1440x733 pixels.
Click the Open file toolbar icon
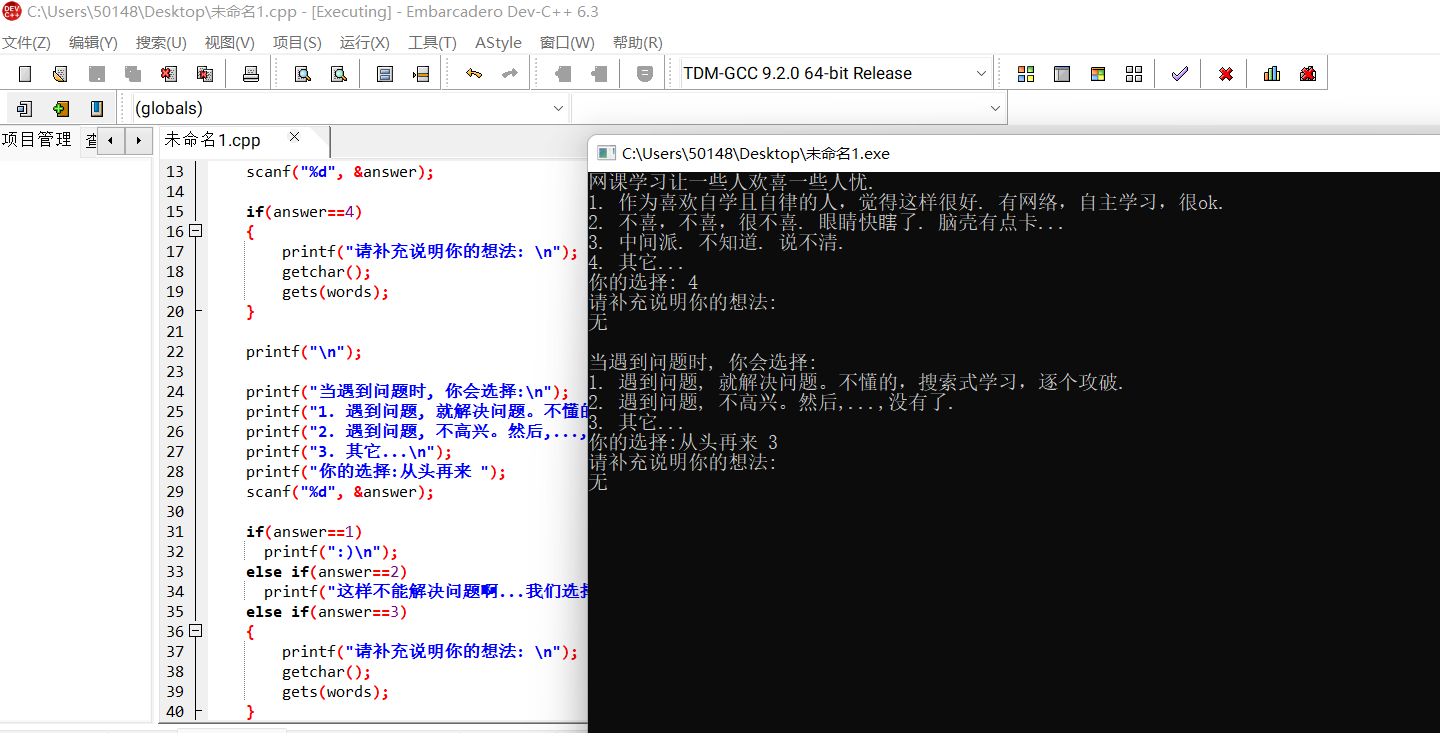click(x=60, y=74)
